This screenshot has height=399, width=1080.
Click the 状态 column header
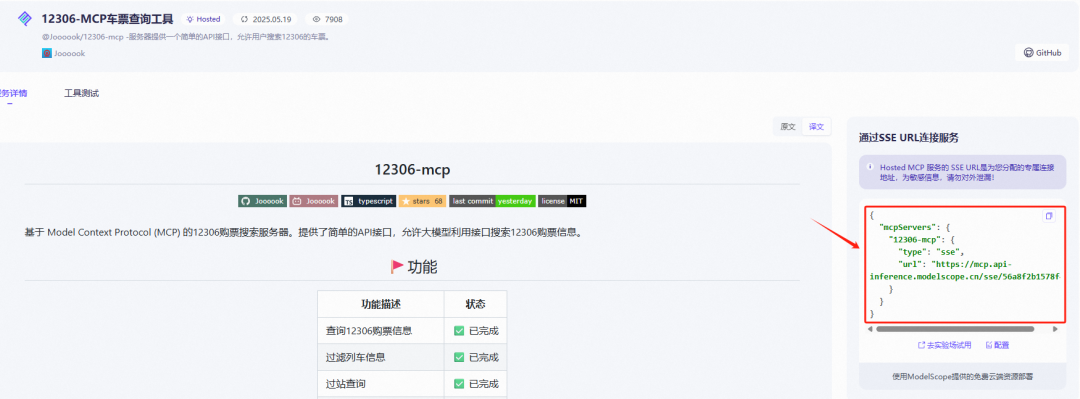click(x=475, y=304)
